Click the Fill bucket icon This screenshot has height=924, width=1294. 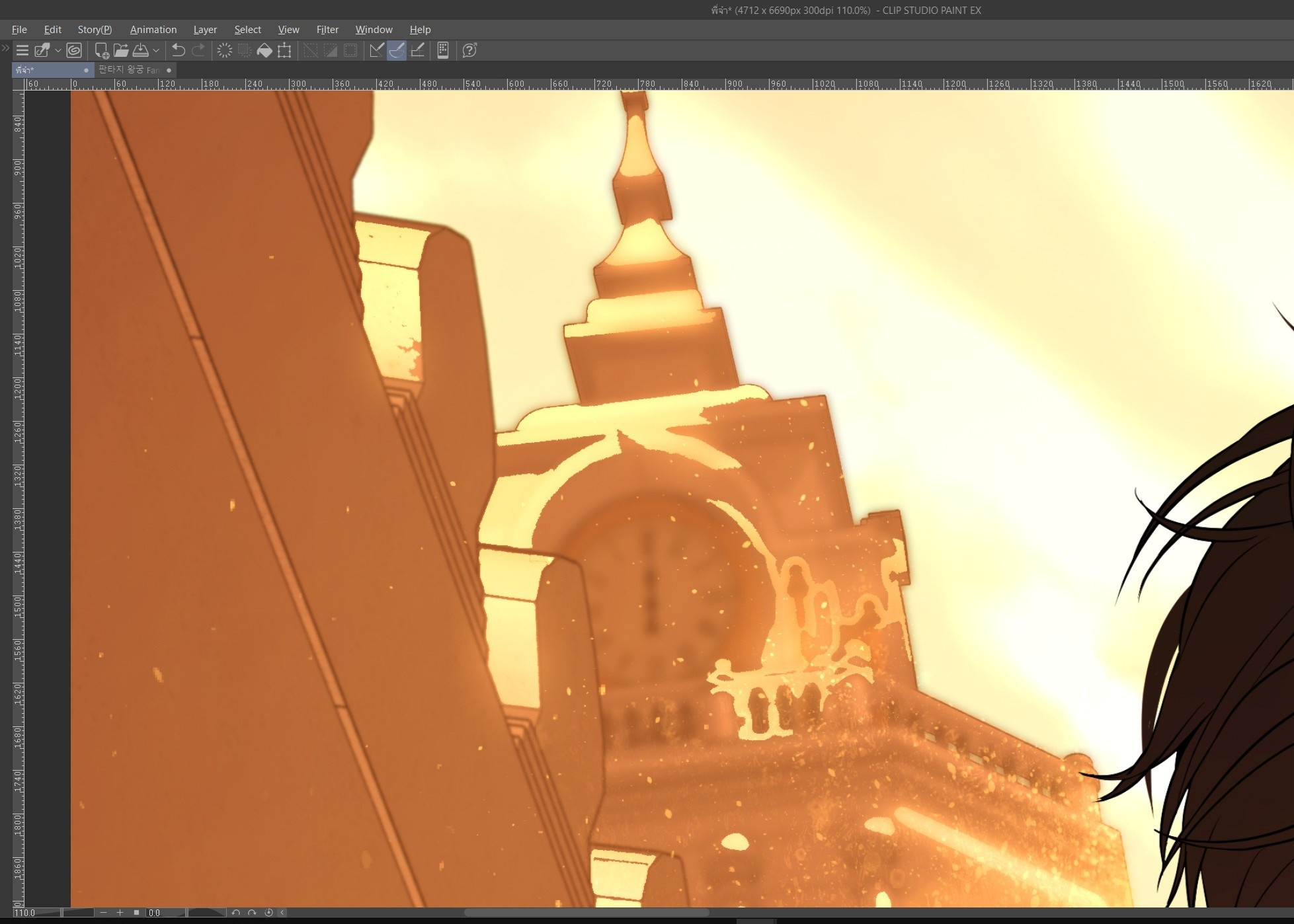pos(264,50)
